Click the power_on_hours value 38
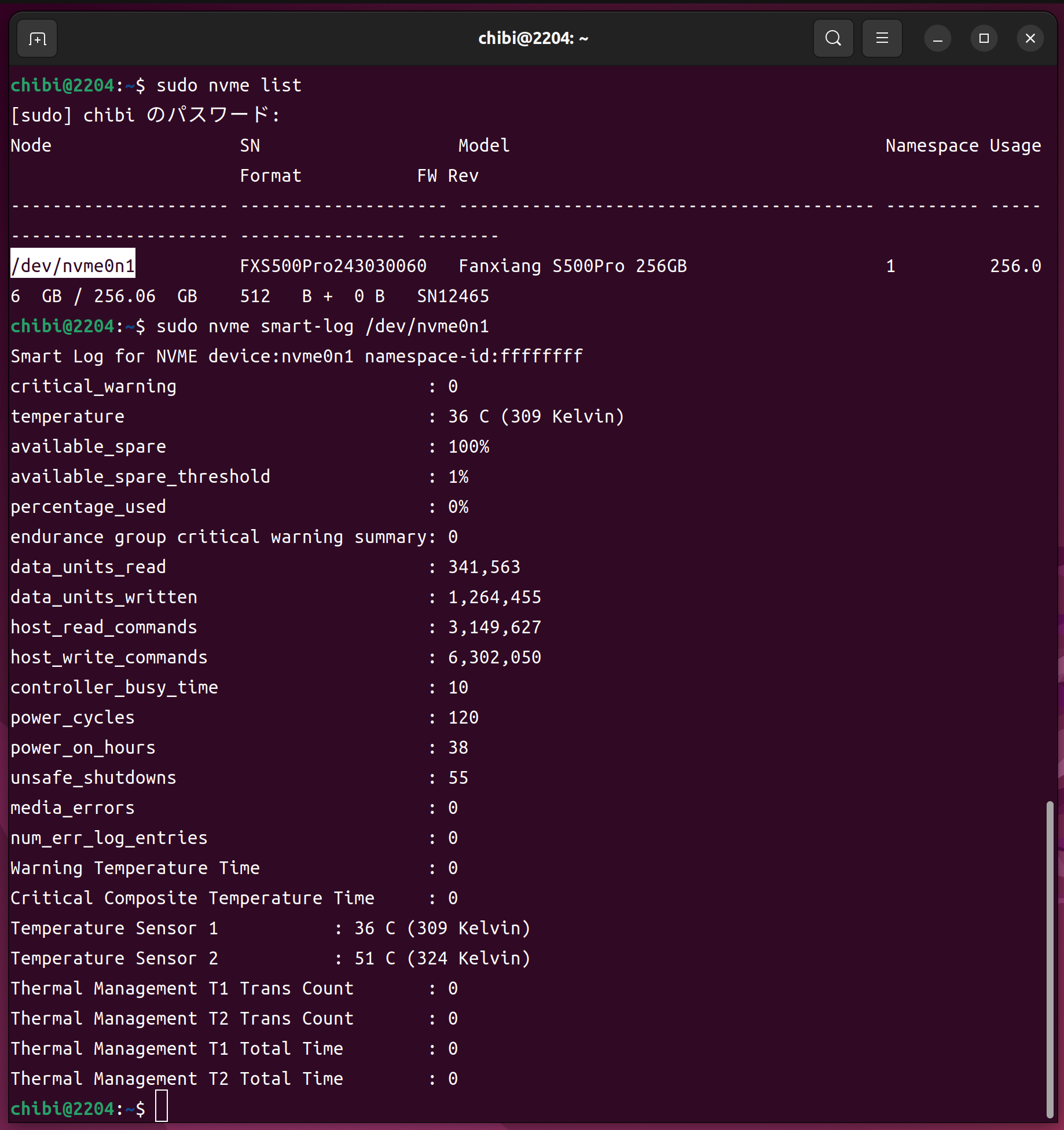Viewport: 1064px width, 1130px height. coord(458,747)
